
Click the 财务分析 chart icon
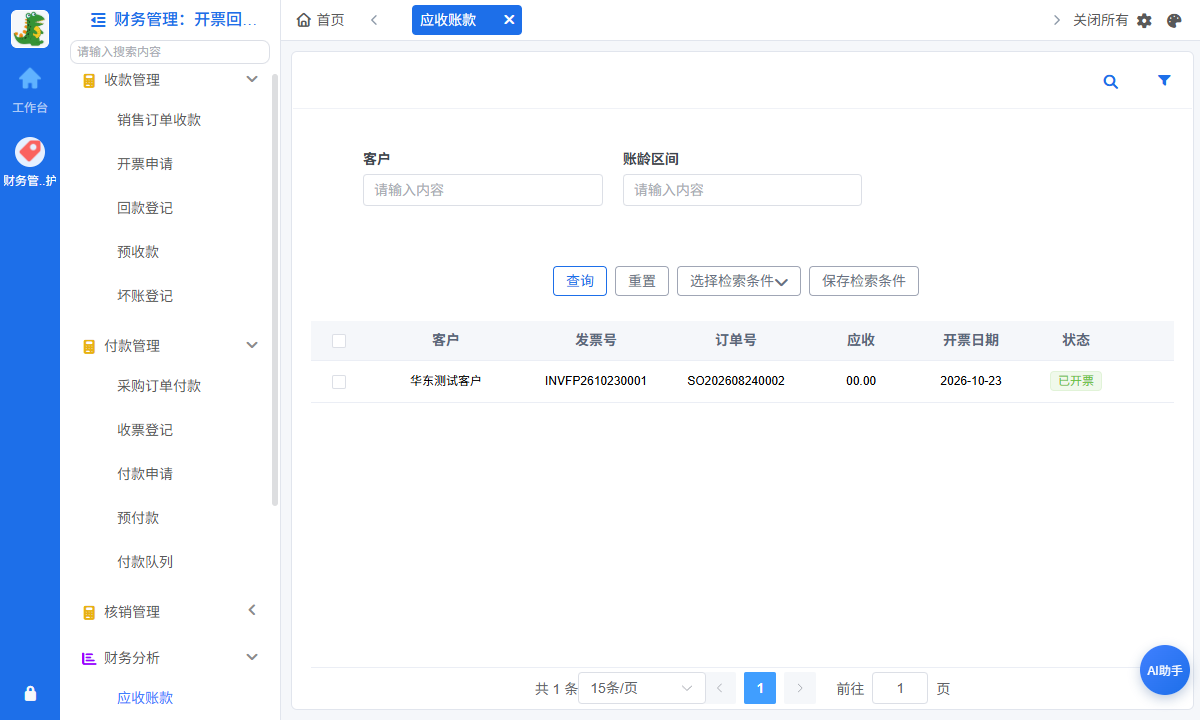click(x=89, y=658)
